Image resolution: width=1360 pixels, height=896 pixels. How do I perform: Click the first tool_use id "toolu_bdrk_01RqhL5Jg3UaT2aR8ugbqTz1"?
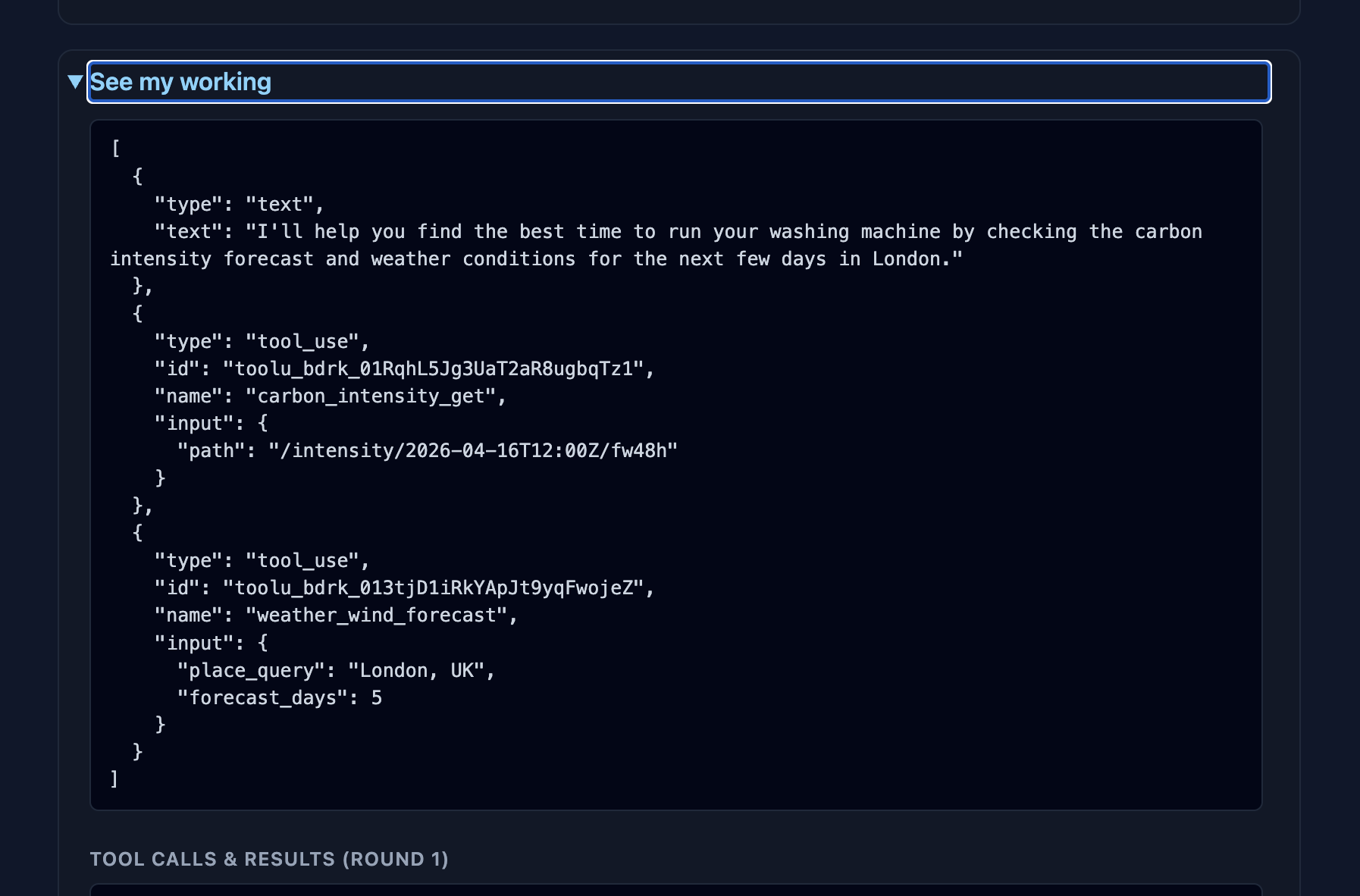click(x=434, y=369)
